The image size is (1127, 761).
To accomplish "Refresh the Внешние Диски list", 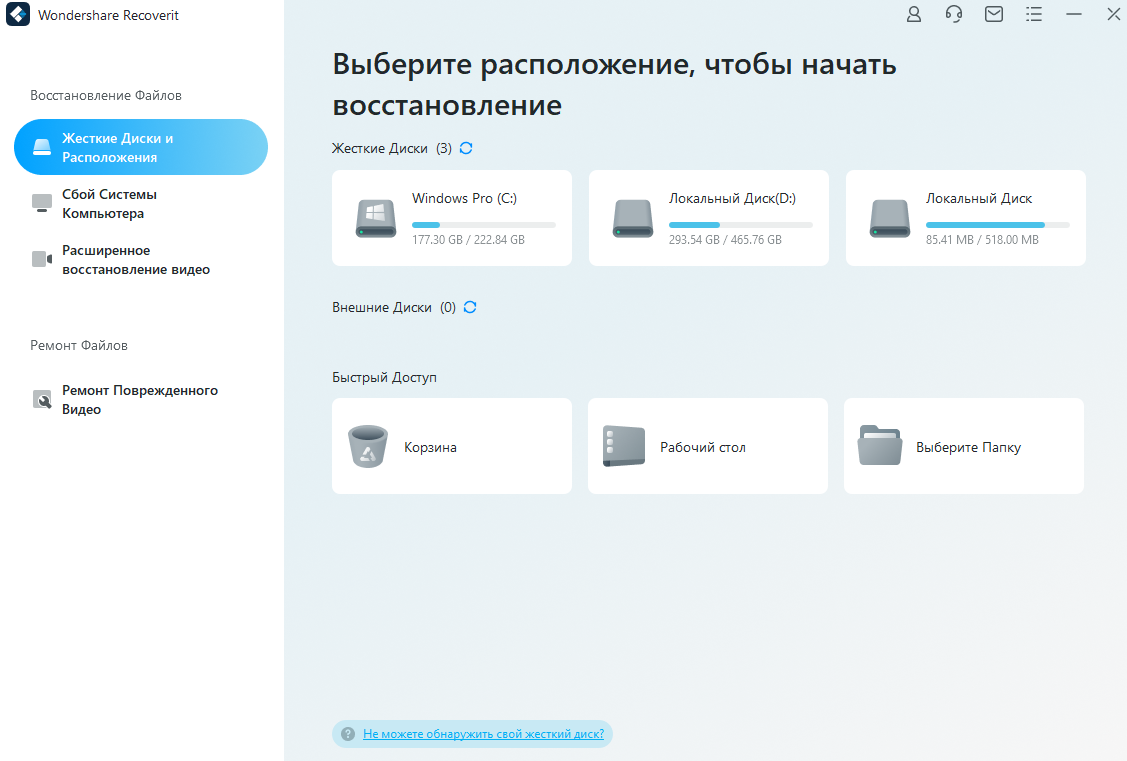I will coord(470,307).
